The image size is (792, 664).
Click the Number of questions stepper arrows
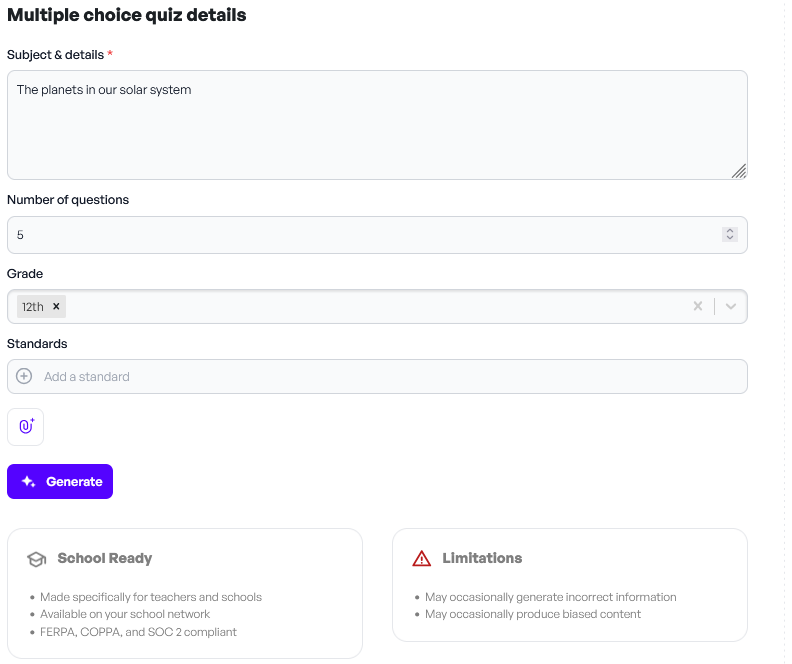[730, 235]
